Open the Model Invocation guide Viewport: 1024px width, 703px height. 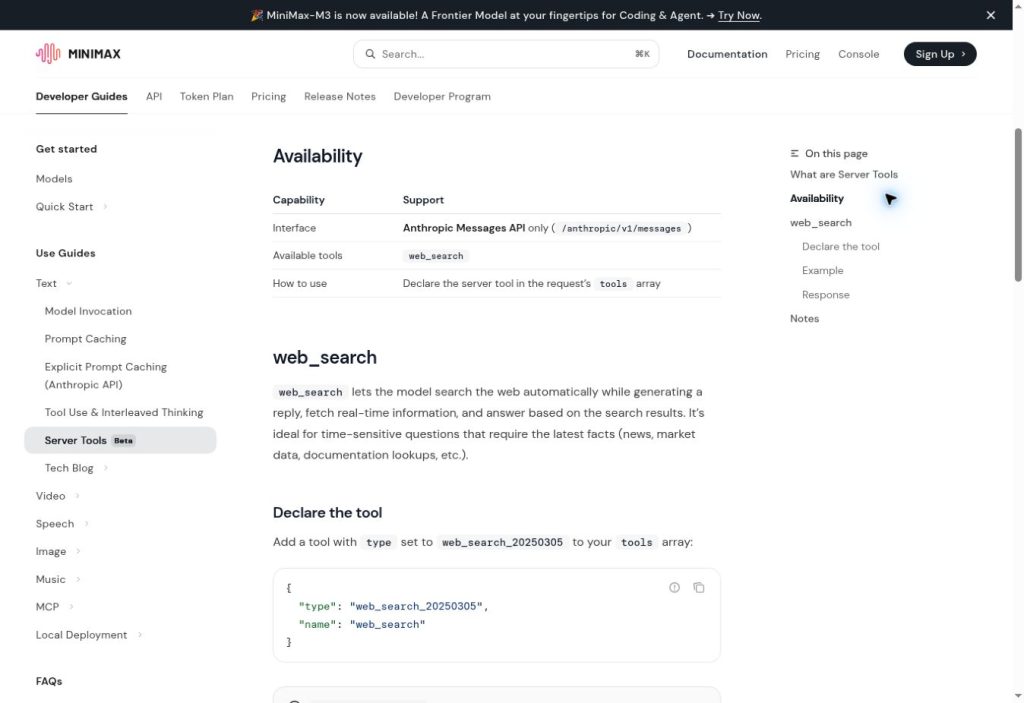point(88,312)
